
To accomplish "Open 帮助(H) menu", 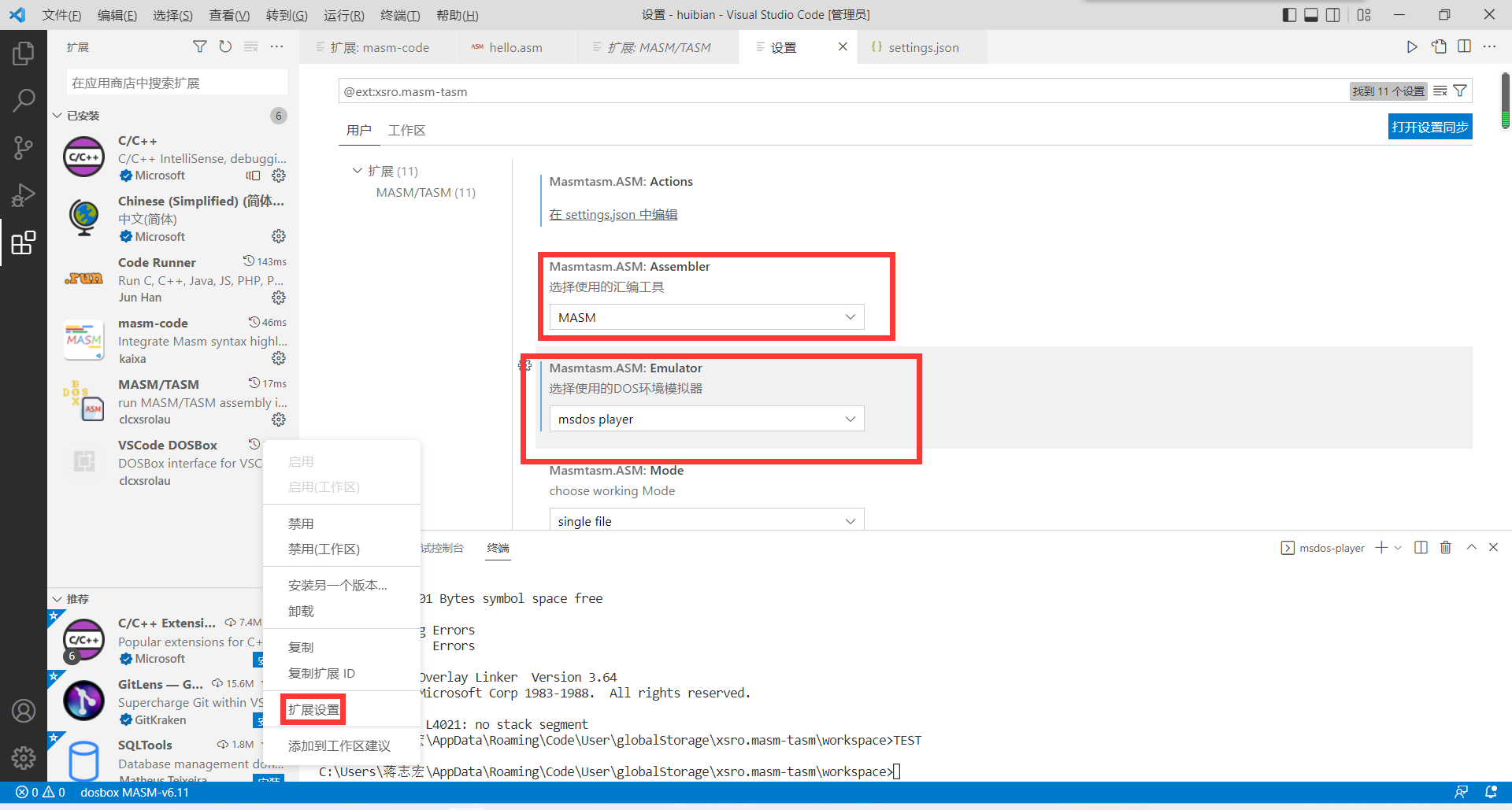I will click(458, 15).
